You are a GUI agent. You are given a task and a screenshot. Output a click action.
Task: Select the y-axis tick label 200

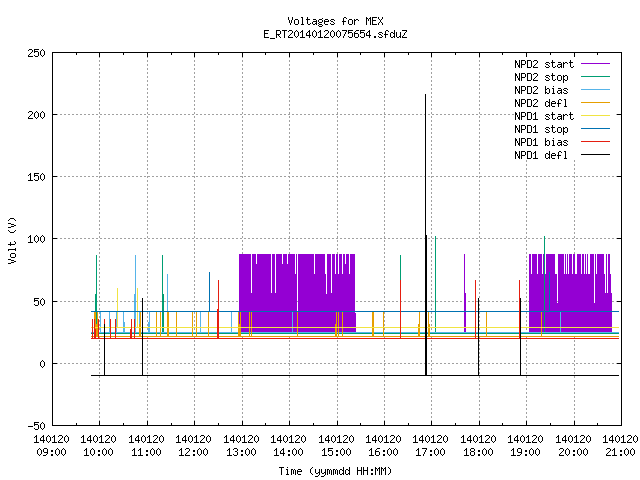[x=36, y=115]
